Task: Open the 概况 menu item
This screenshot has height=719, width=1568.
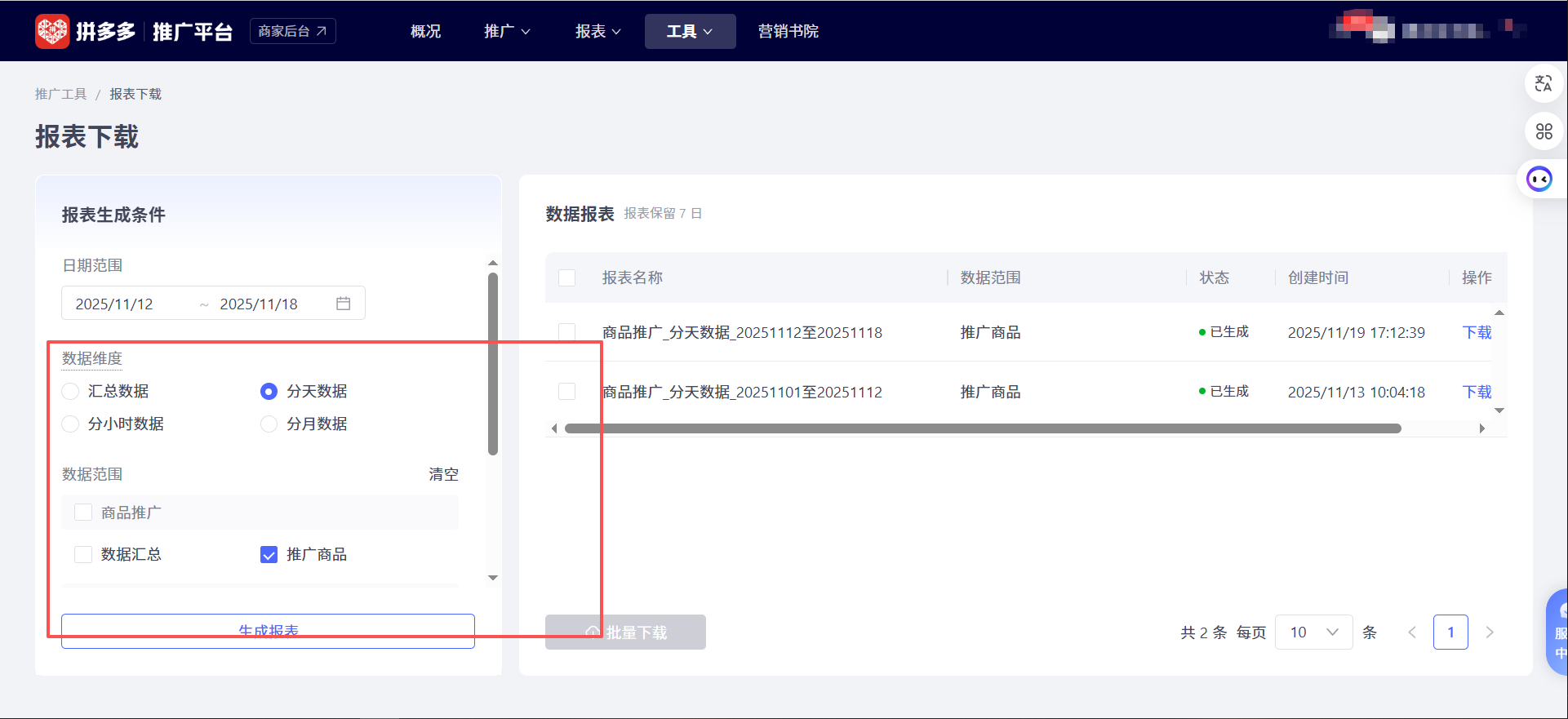Action: coord(425,31)
